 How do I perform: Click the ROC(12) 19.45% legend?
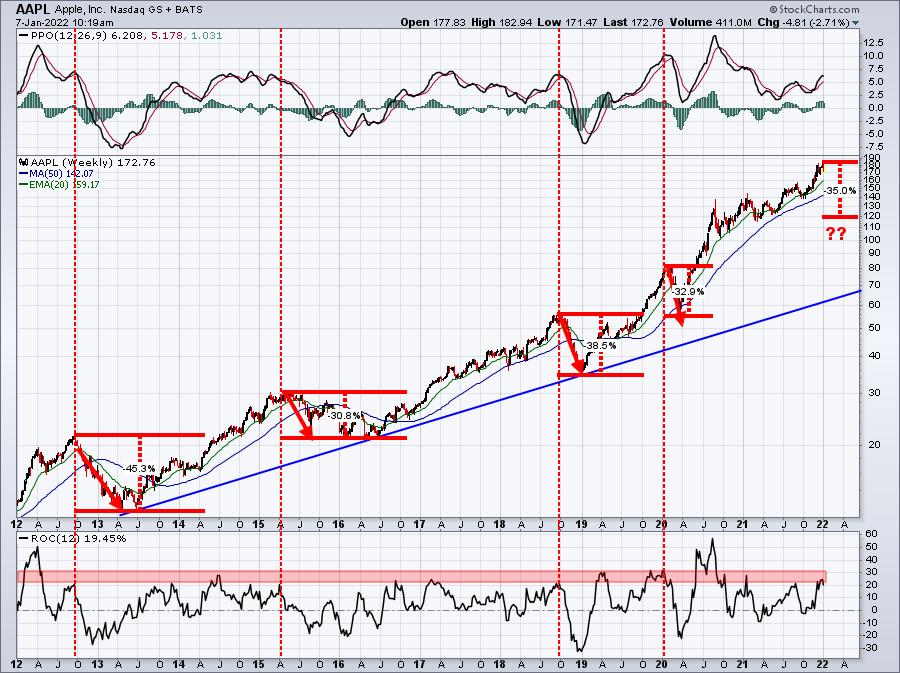click(x=72, y=538)
